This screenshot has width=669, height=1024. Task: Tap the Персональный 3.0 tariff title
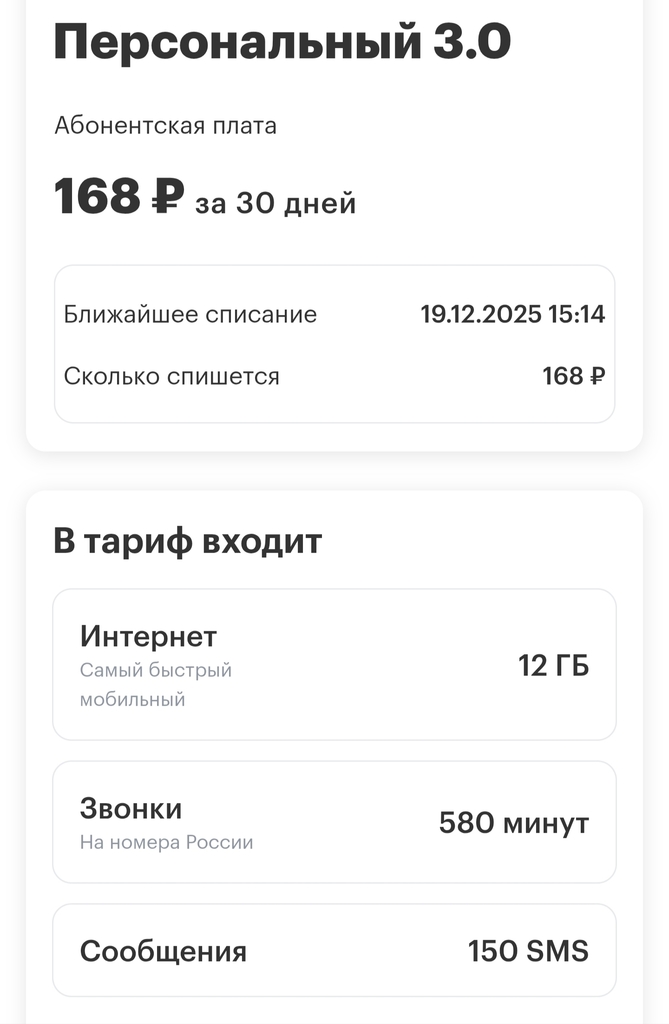[281, 42]
